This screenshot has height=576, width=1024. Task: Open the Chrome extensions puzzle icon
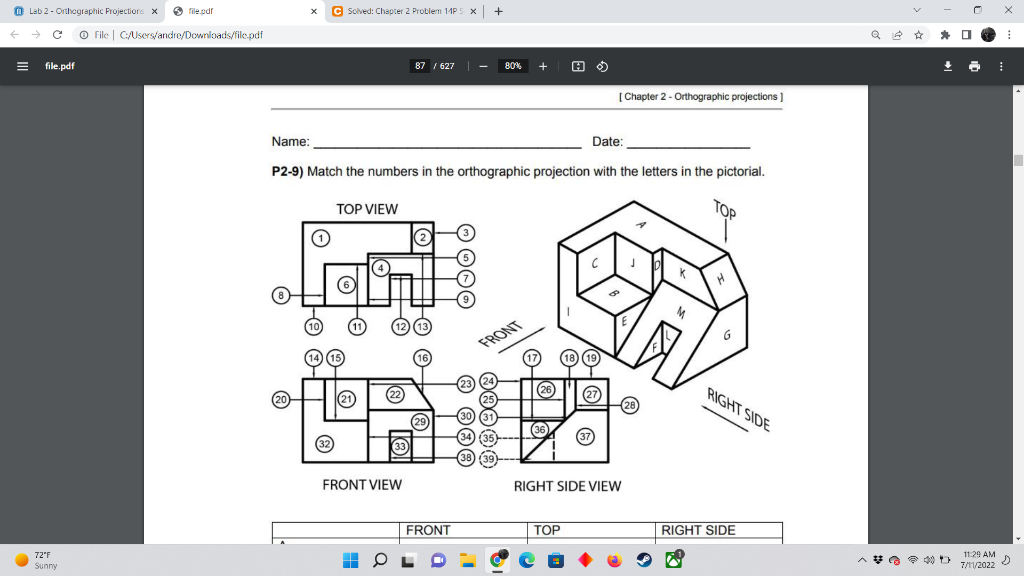(945, 35)
